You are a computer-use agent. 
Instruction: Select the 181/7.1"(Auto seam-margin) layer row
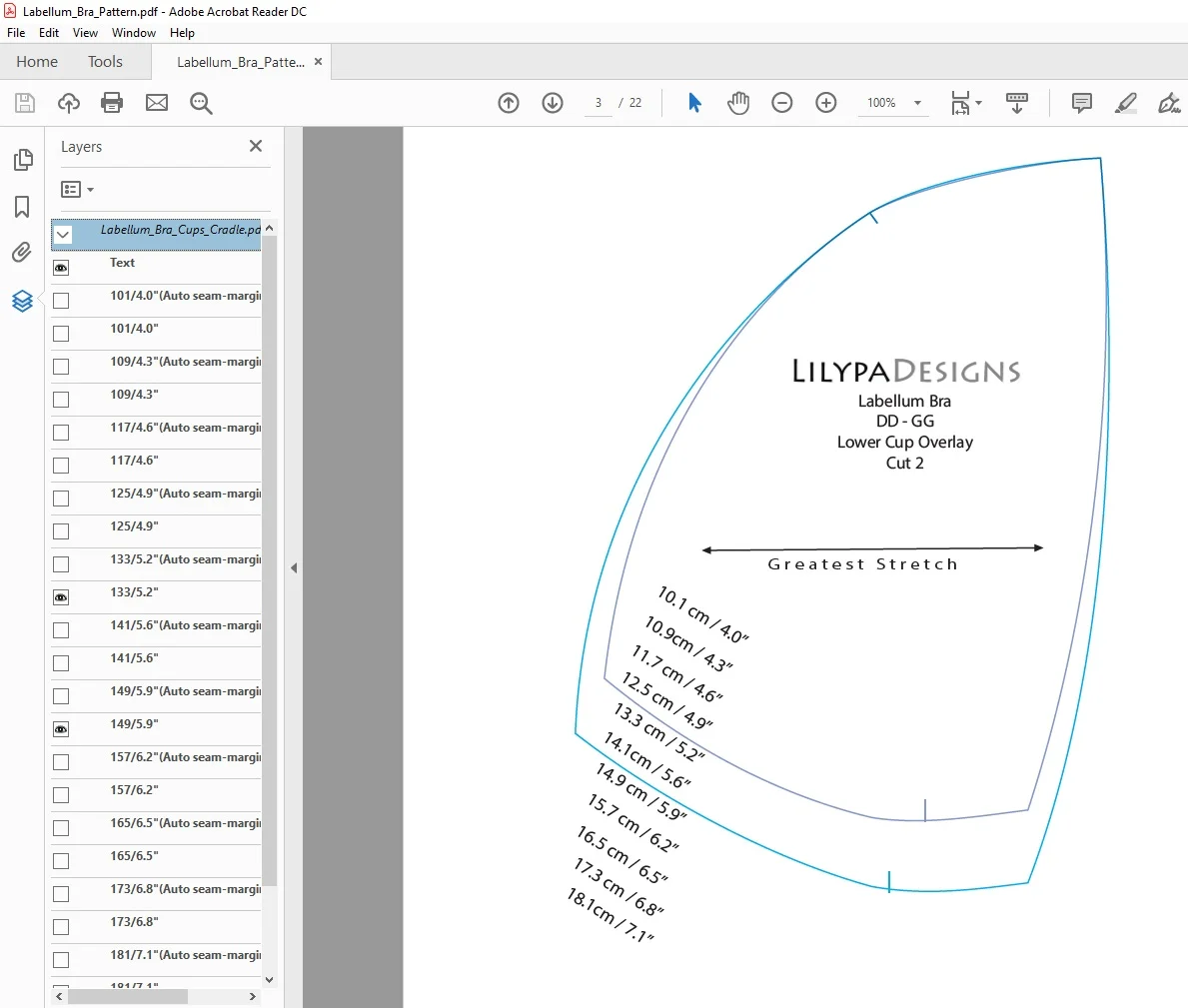point(156,959)
